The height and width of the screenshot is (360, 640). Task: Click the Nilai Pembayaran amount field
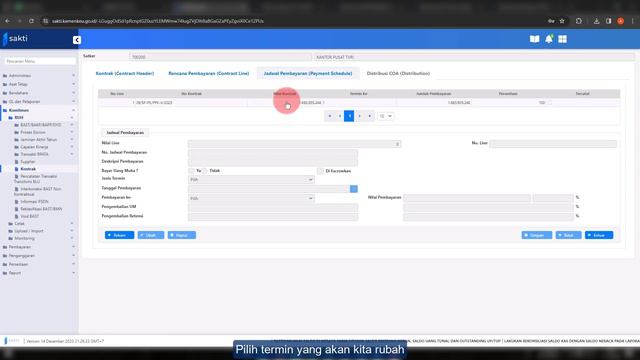click(467, 198)
